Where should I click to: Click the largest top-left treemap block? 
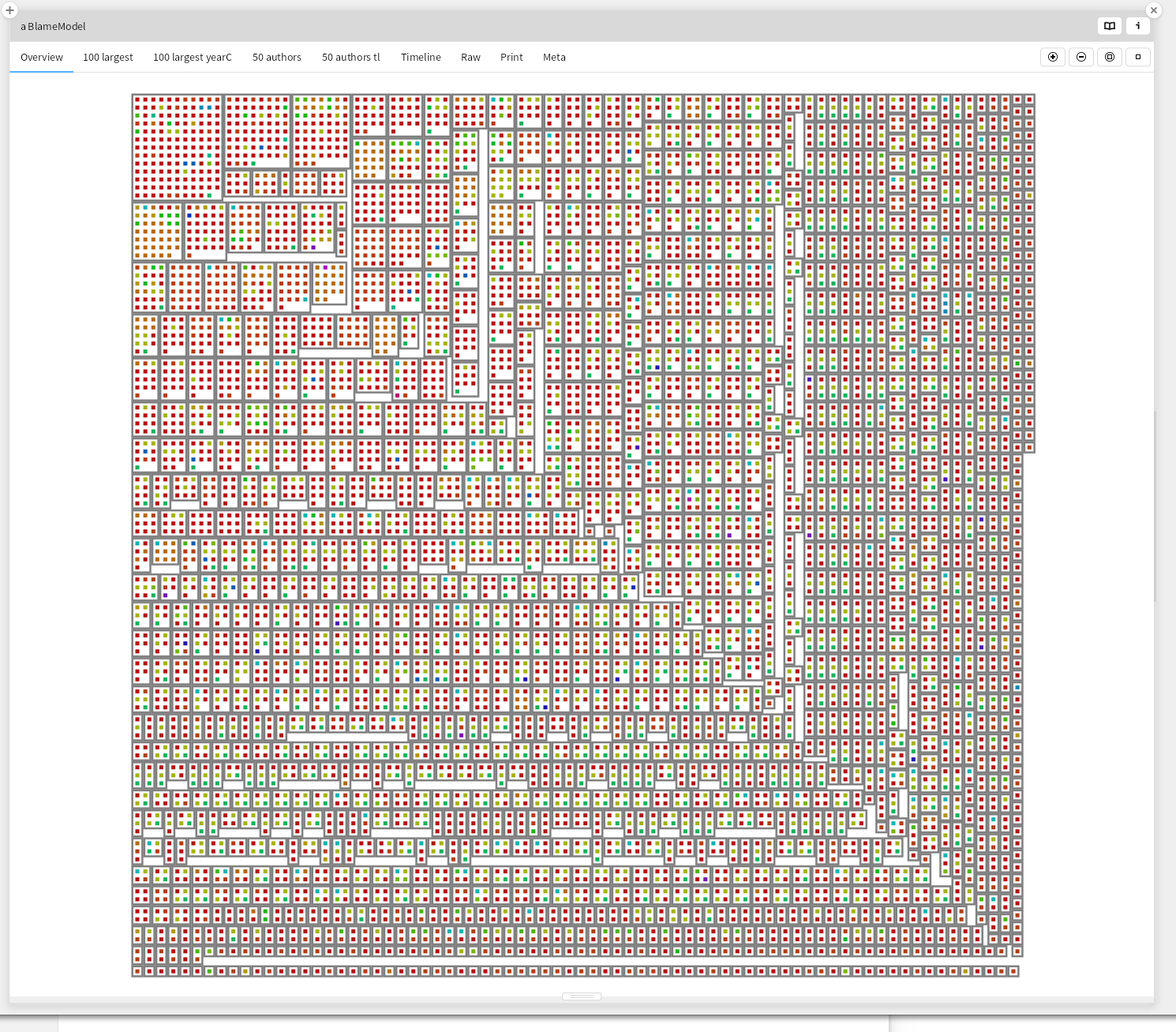pos(178,148)
